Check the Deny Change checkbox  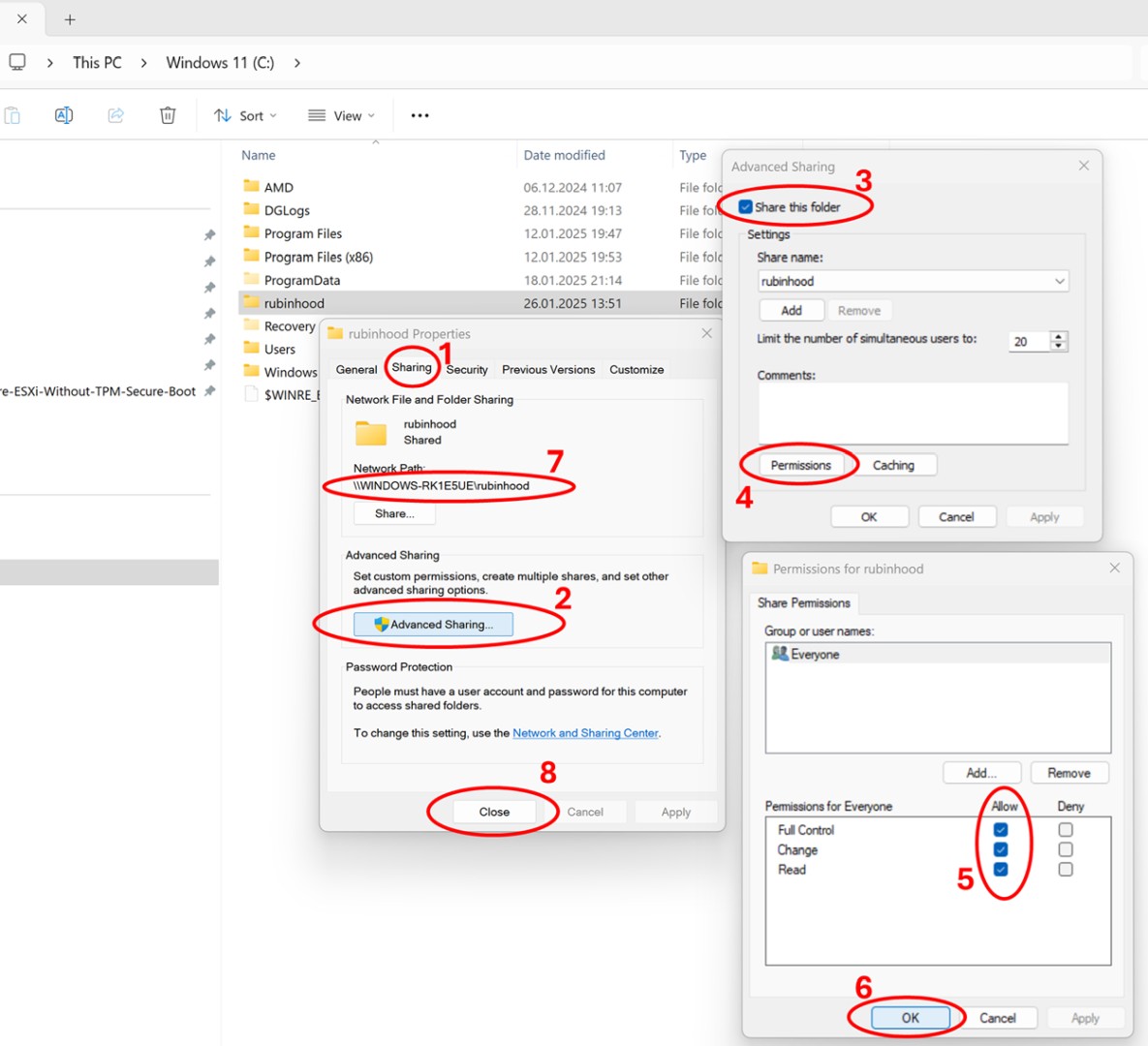1066,849
